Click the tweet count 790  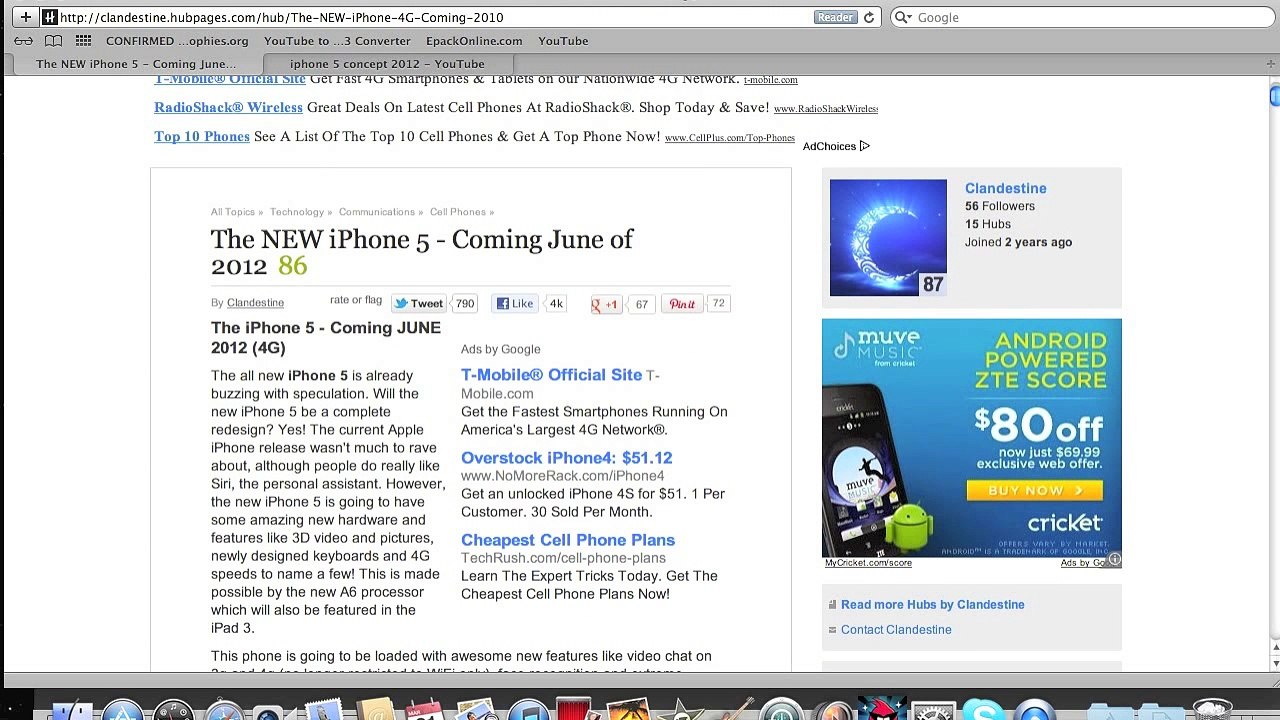point(465,304)
